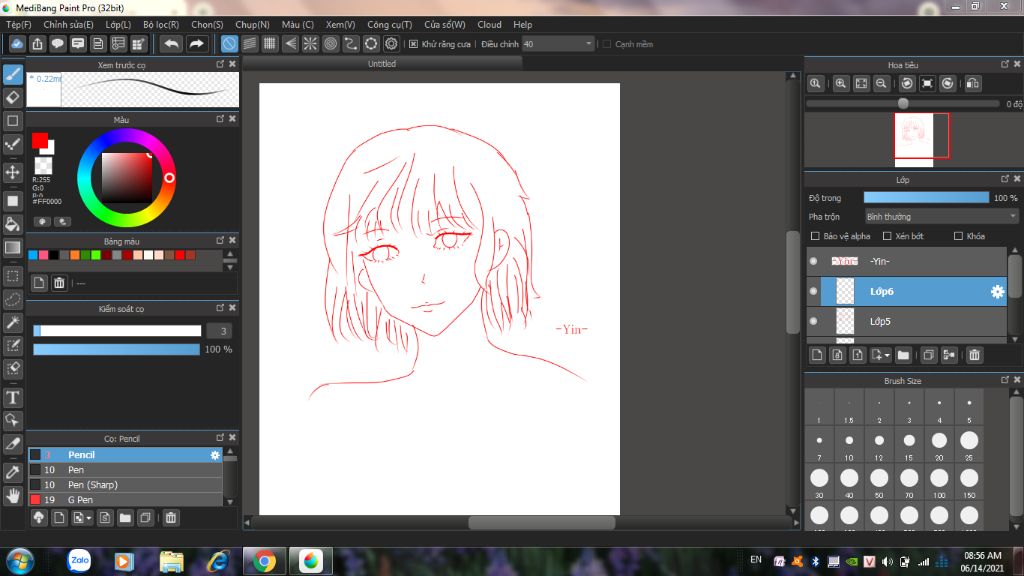Select the Move tool
Screen dimensions: 1024x576
point(12,172)
